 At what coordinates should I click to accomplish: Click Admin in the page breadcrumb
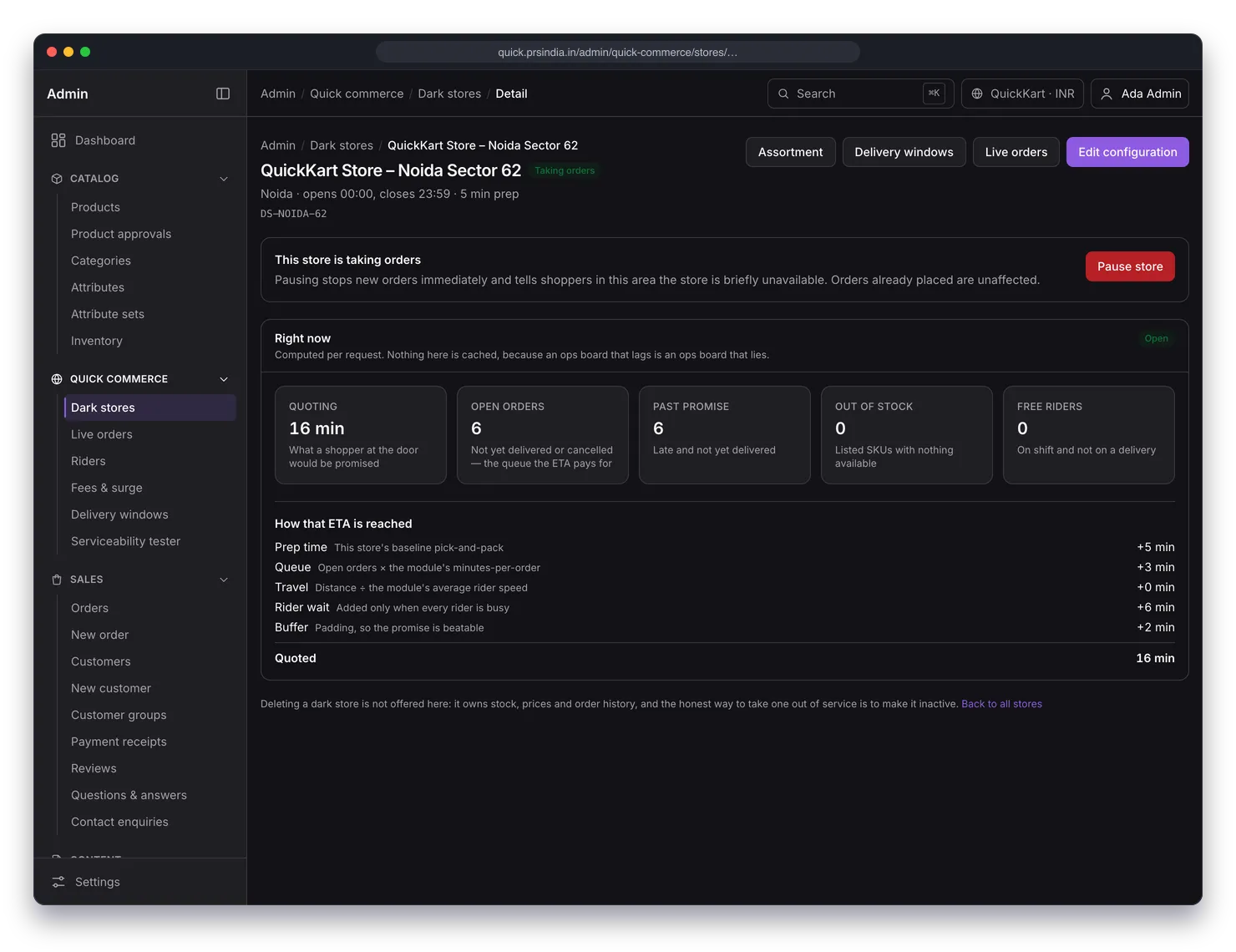pyautogui.click(x=278, y=145)
